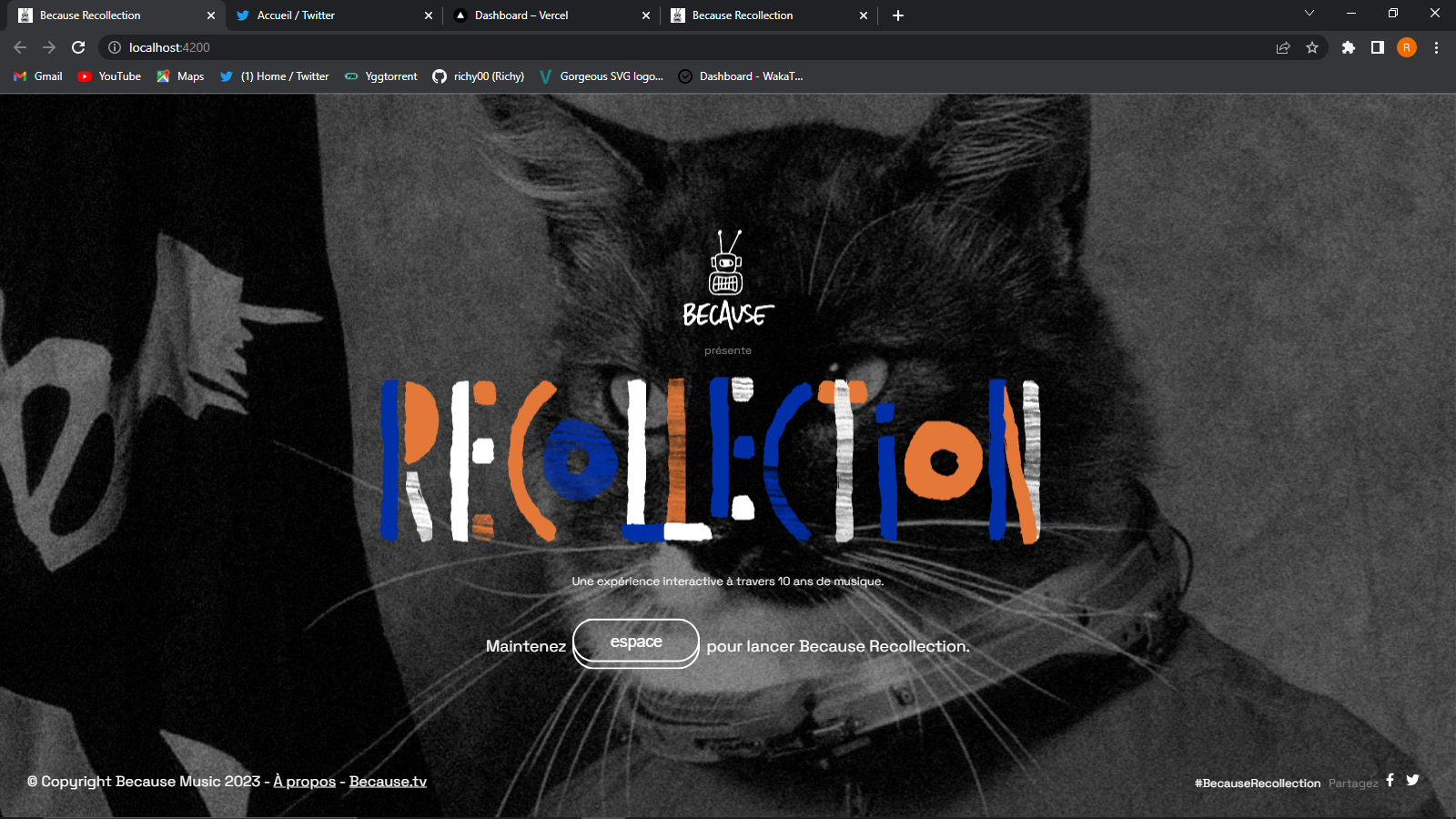The width and height of the screenshot is (1456, 819).
Task: Open the site information icon in address bar
Action: coord(115,47)
